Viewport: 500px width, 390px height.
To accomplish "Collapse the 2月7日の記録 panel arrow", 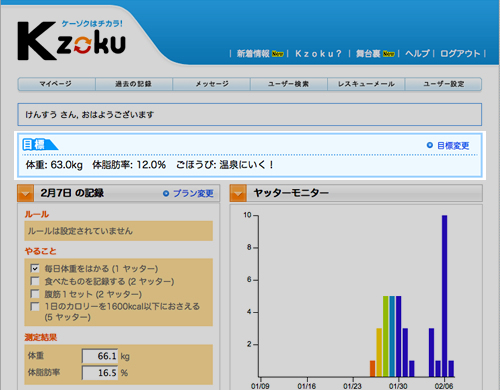I will pos(26,193).
